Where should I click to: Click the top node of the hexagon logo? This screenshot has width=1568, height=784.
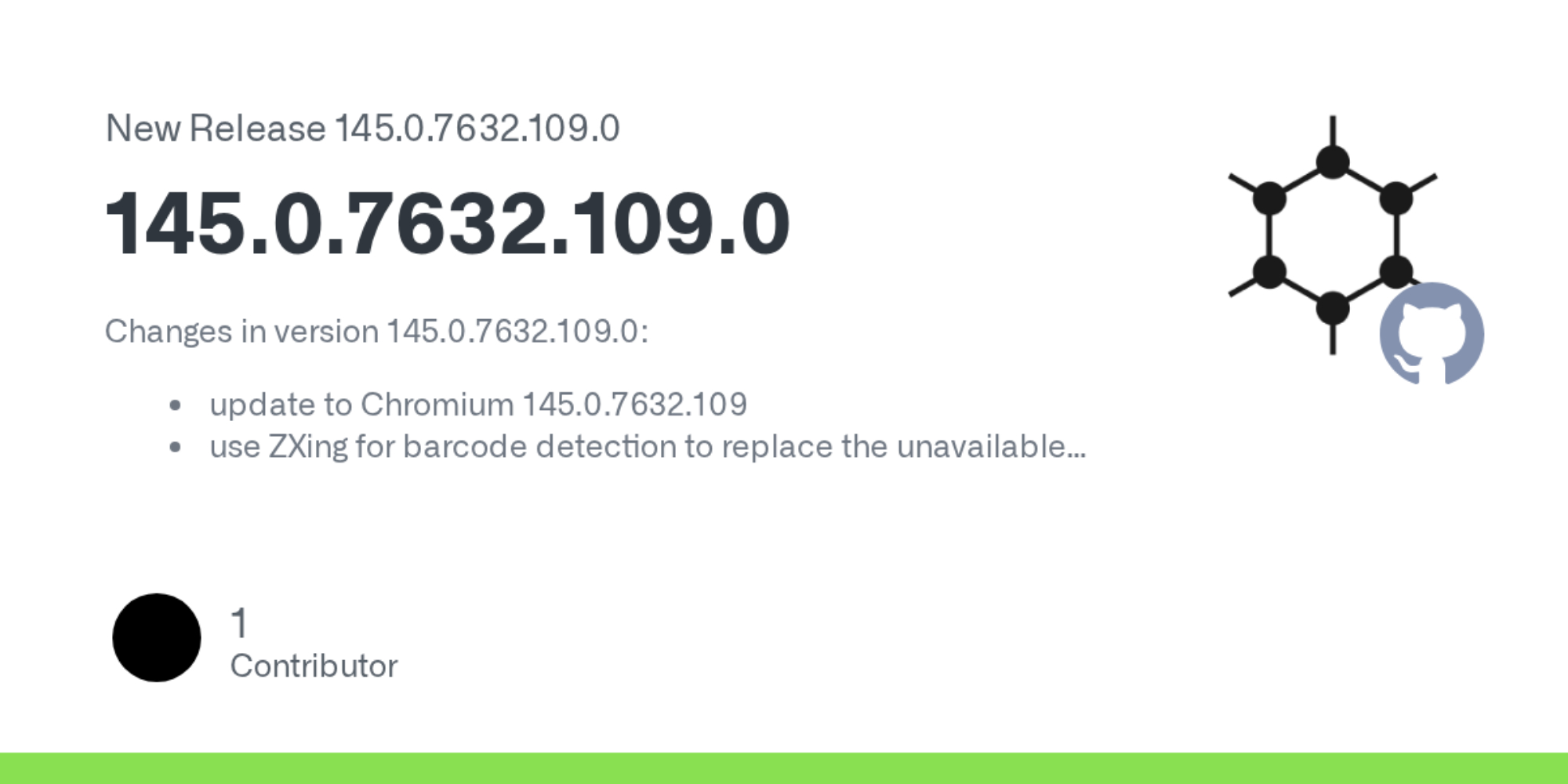coord(1332,162)
